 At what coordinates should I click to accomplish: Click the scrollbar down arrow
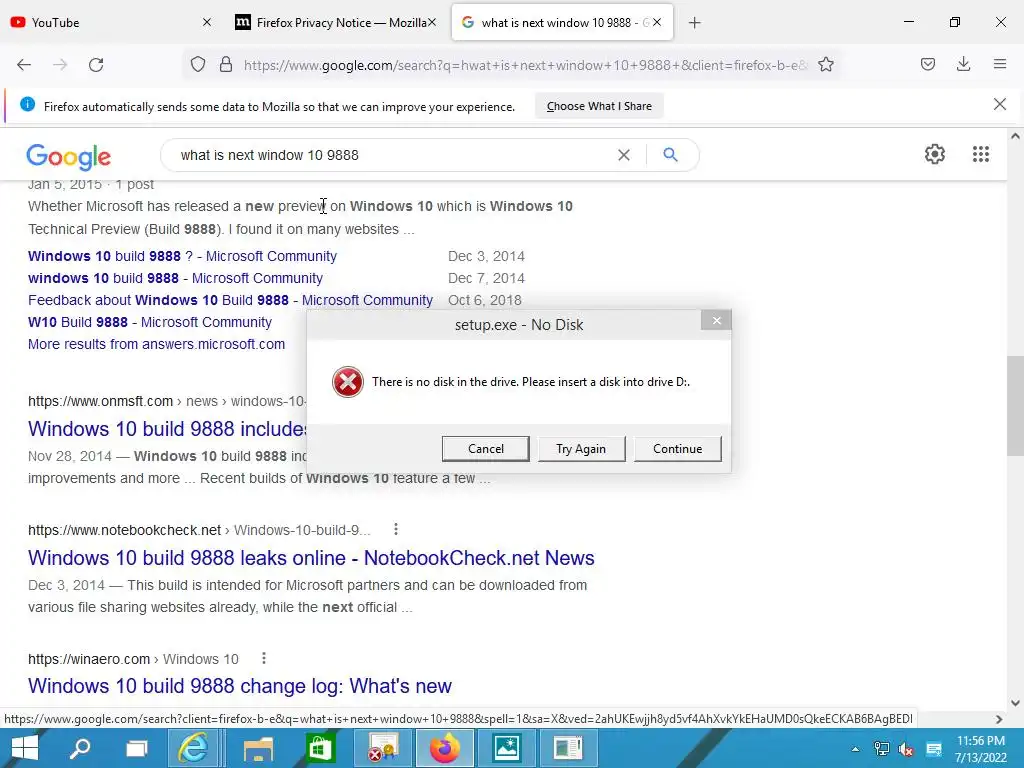pyautogui.click(x=1015, y=703)
